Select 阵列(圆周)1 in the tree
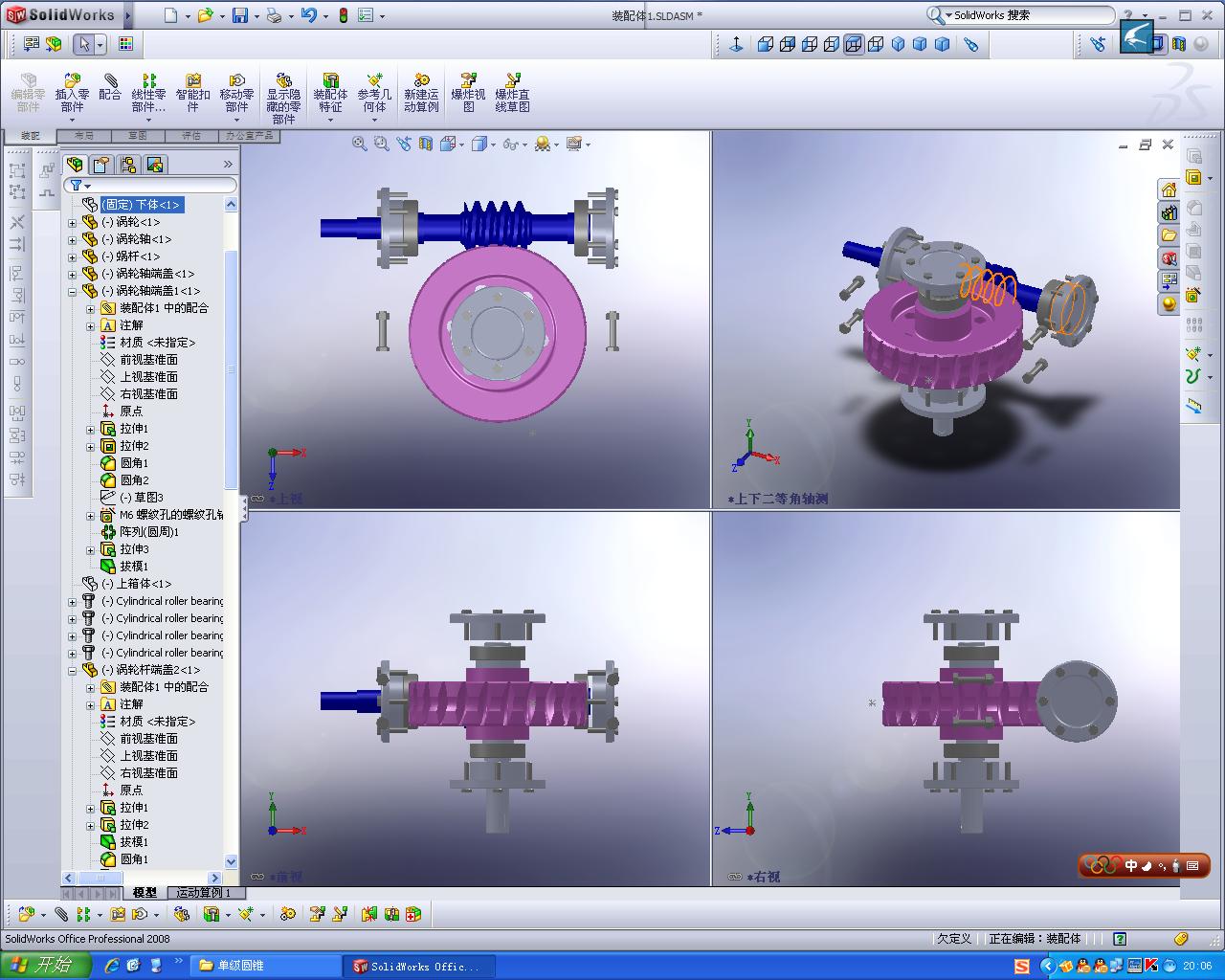This screenshot has height=980, width=1225. click(149, 532)
